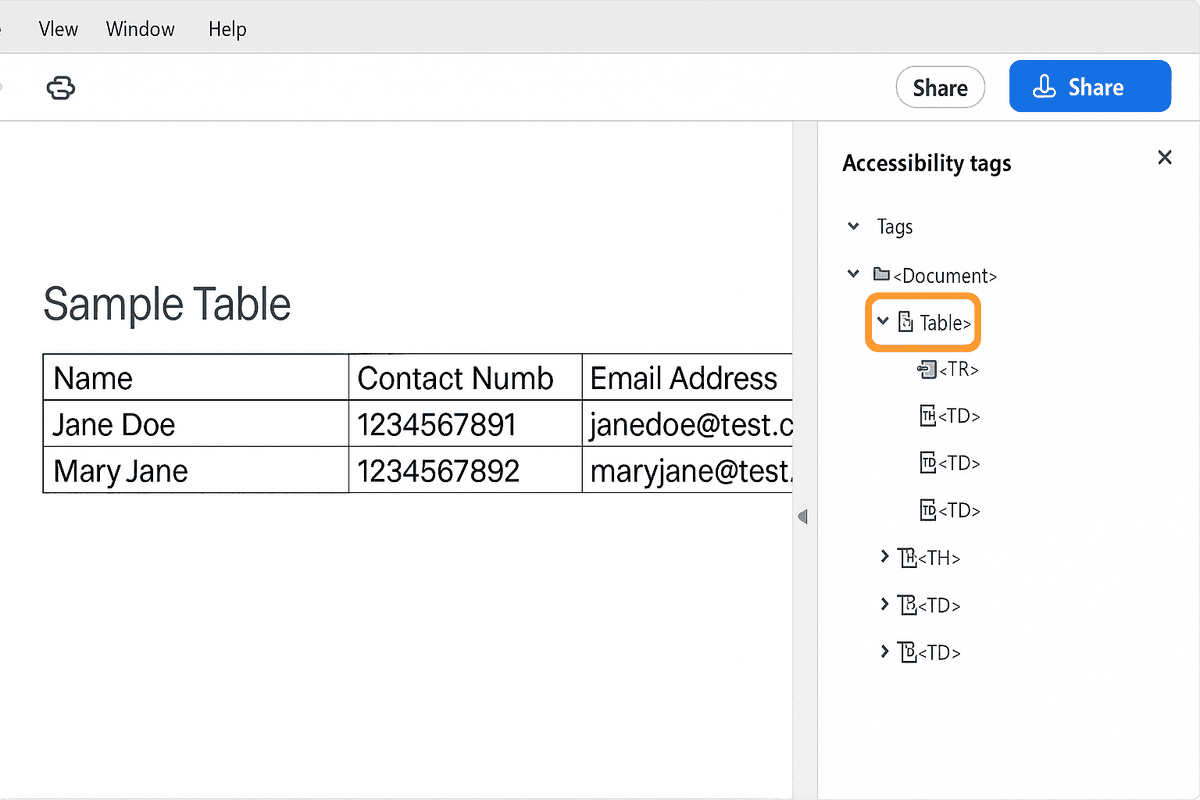Image resolution: width=1200 pixels, height=800 pixels.
Task: Close the Accessibility tags panel
Action: pyautogui.click(x=1164, y=157)
